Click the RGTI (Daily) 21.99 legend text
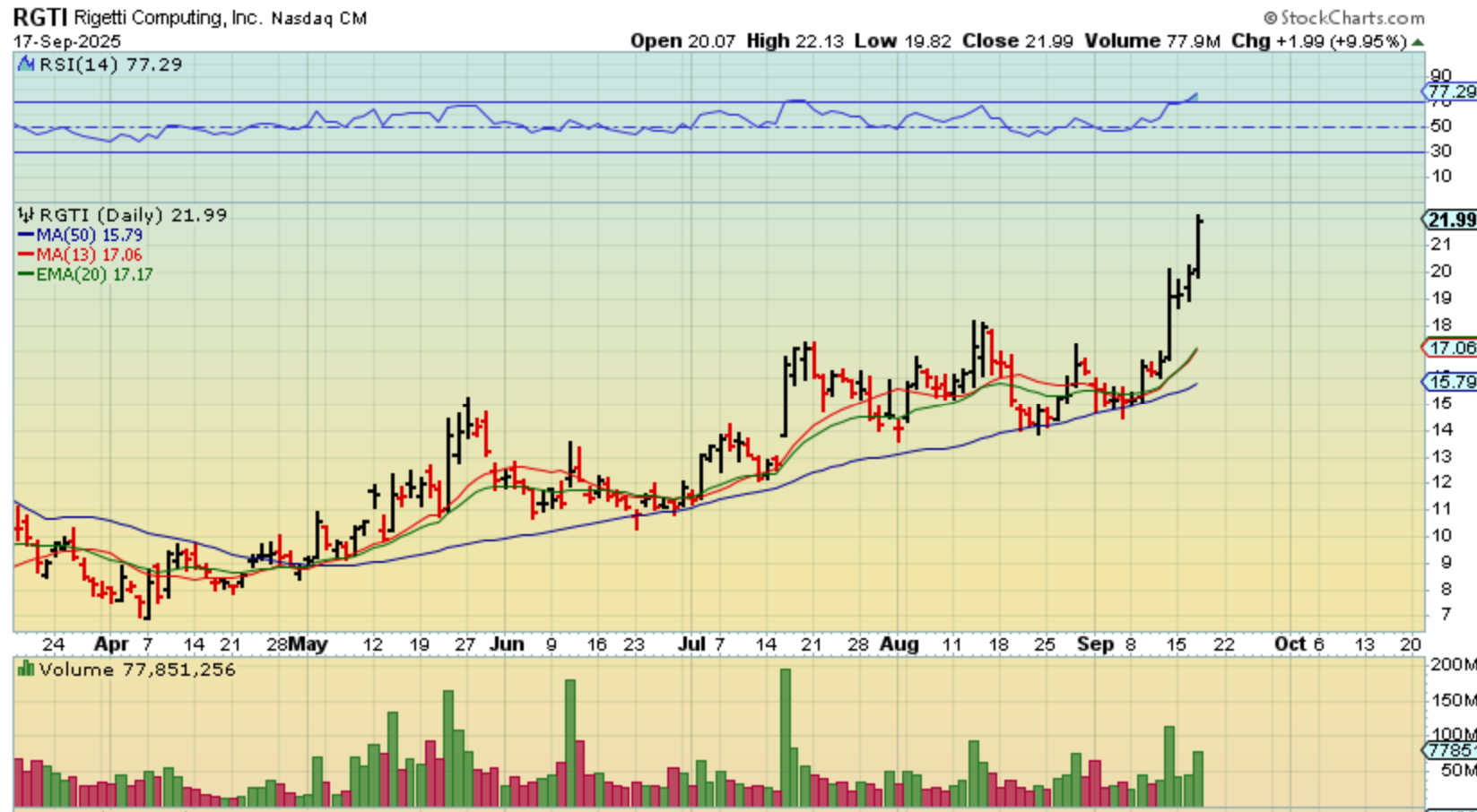This screenshot has width=1477, height=812. (133, 215)
